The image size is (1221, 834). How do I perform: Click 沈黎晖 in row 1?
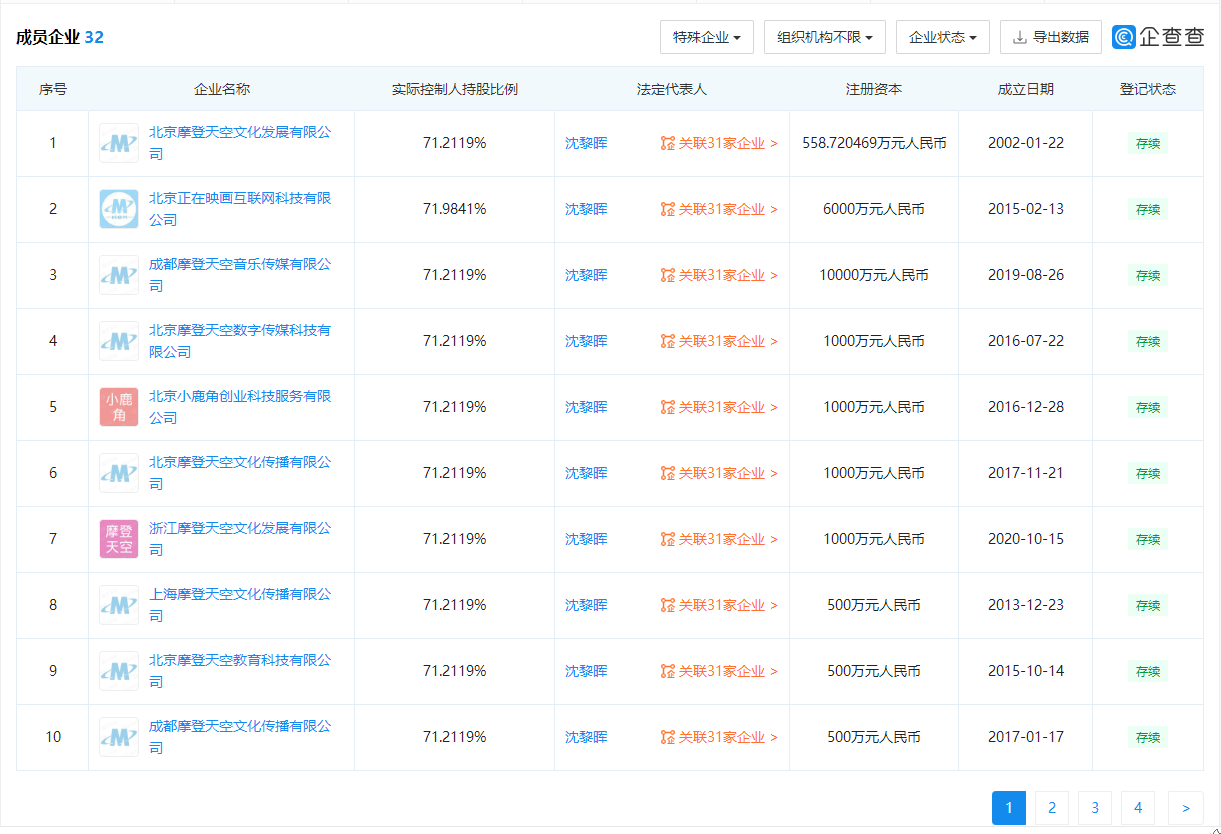586,143
